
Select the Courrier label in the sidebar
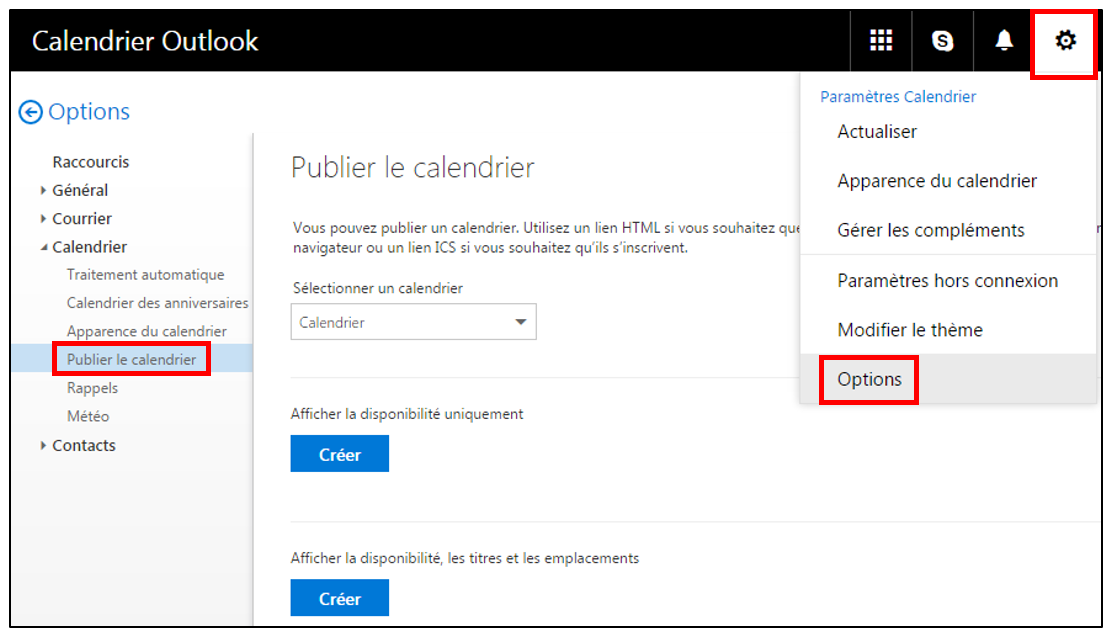(x=81, y=218)
